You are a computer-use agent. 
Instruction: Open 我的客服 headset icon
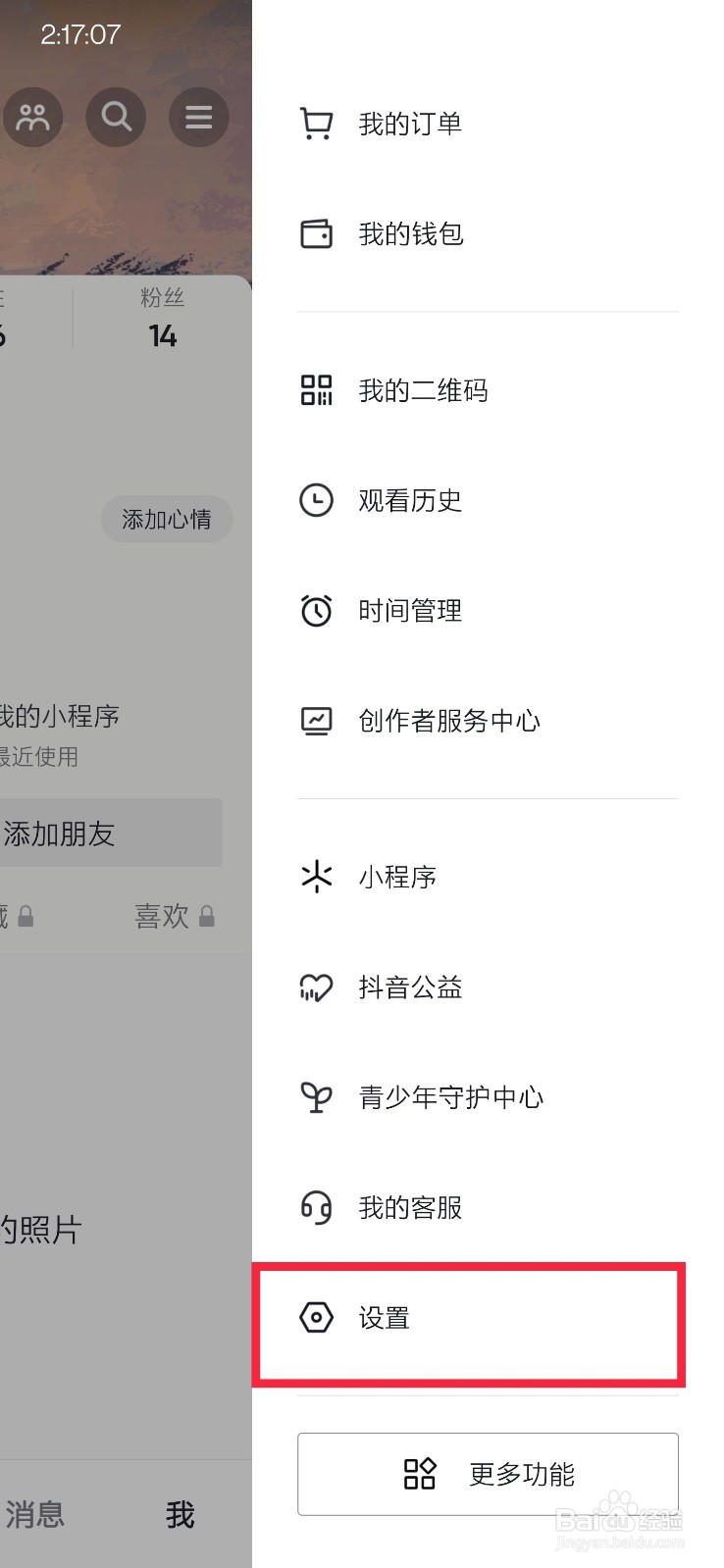click(316, 1207)
